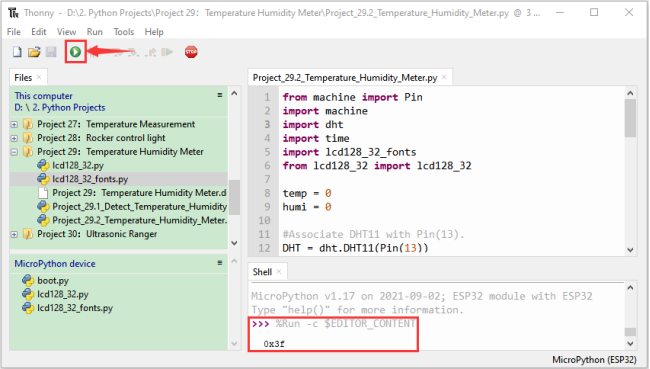Click the 'This computer' heading link

click(x=44, y=96)
